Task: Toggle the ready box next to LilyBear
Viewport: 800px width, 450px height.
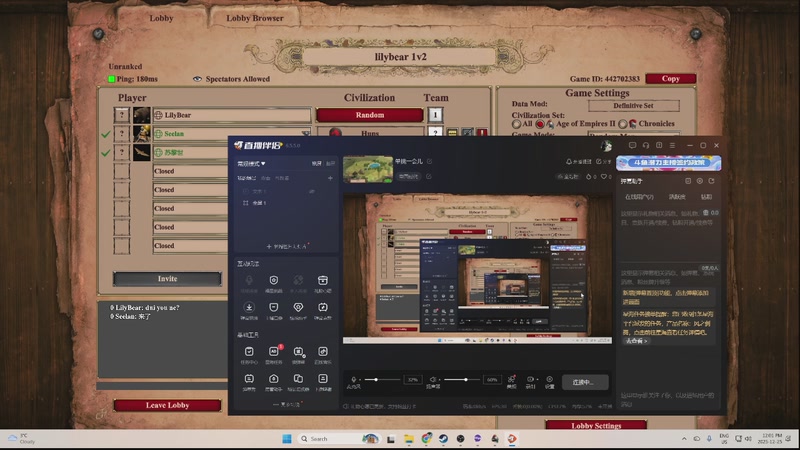Action: pos(121,115)
